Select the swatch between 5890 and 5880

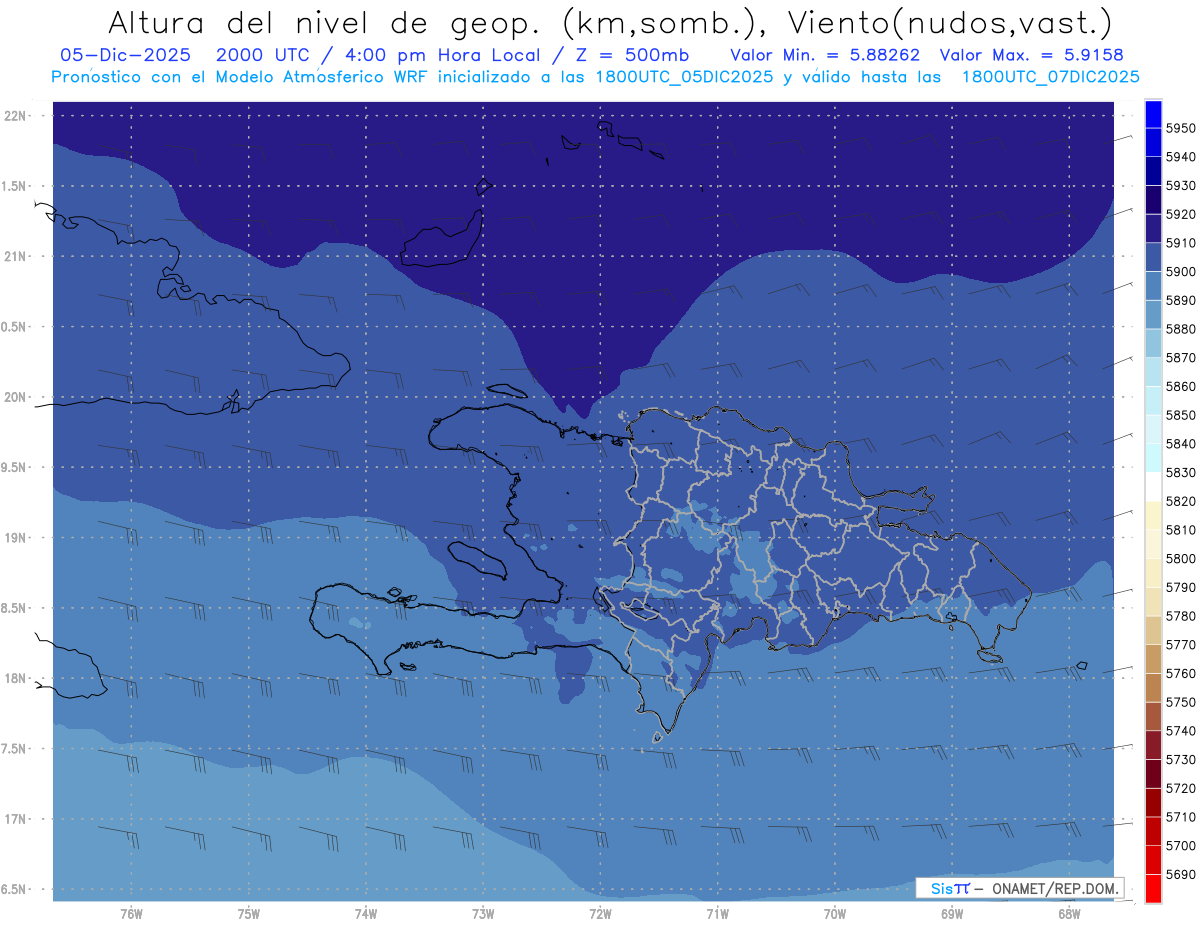(1153, 315)
